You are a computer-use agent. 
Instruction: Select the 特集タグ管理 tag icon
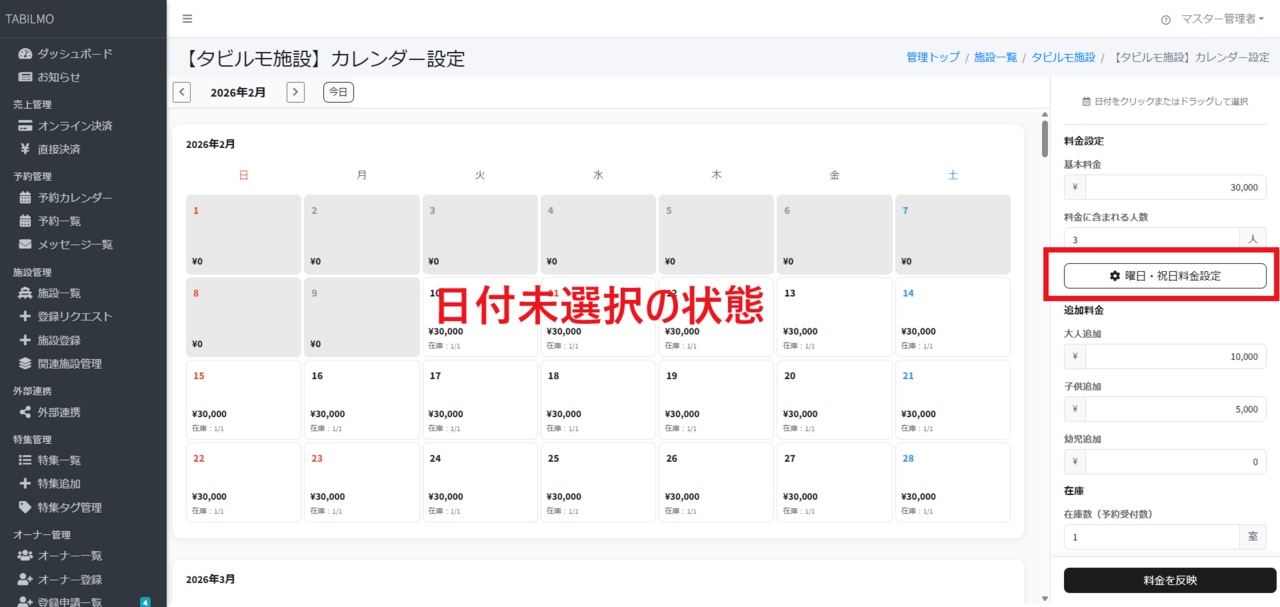point(23,507)
